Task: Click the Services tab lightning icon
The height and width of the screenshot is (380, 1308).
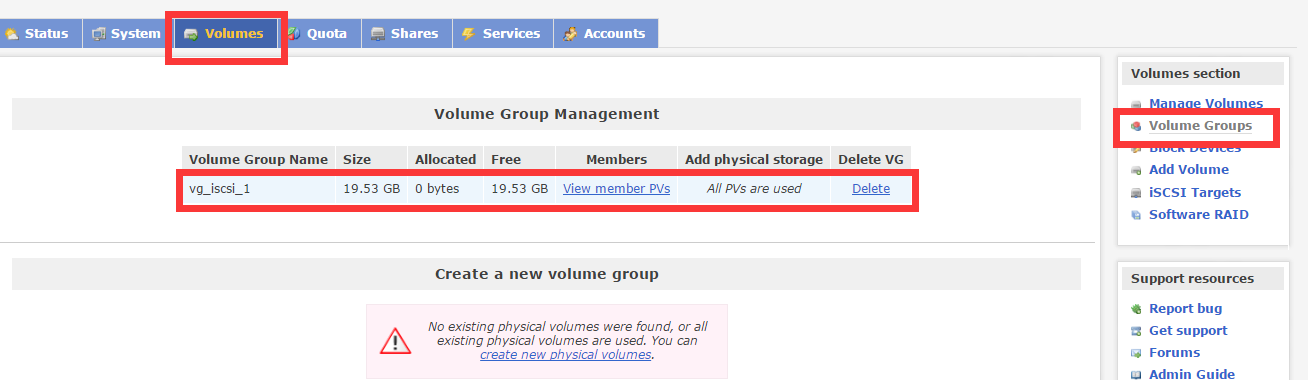Action: click(469, 34)
